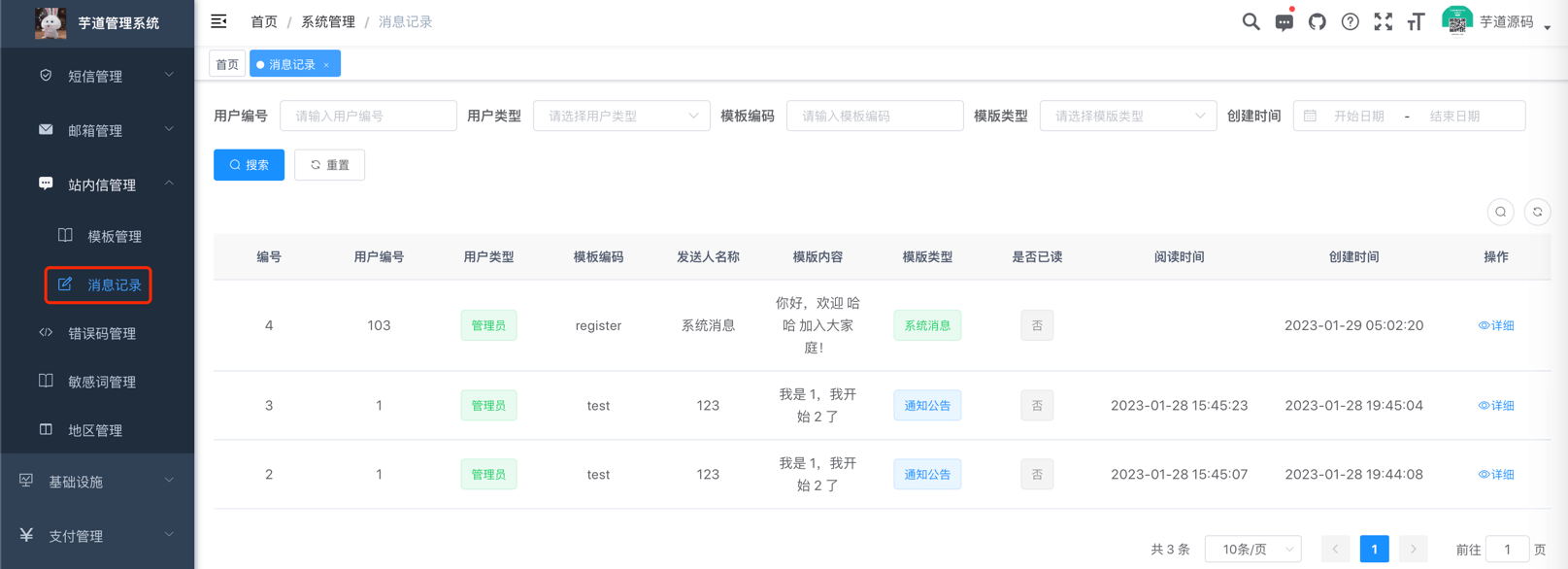Click the 用户编号 input field
The image size is (1568, 569).
368,116
